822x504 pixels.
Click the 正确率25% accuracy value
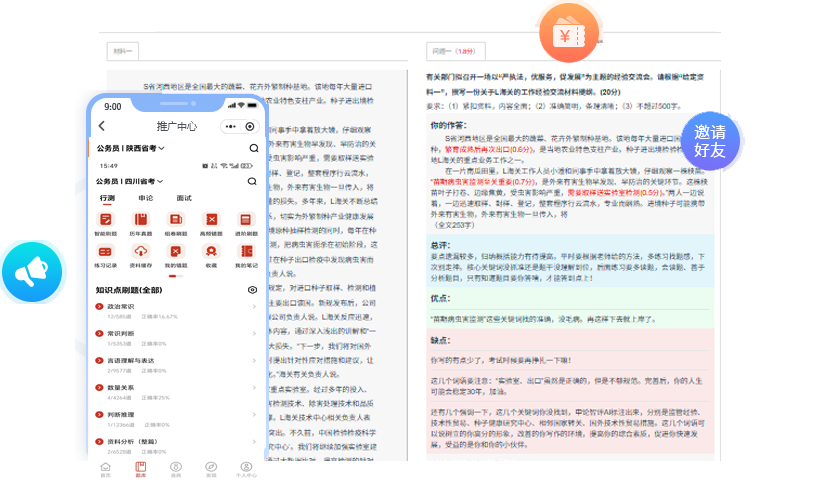pos(155,398)
